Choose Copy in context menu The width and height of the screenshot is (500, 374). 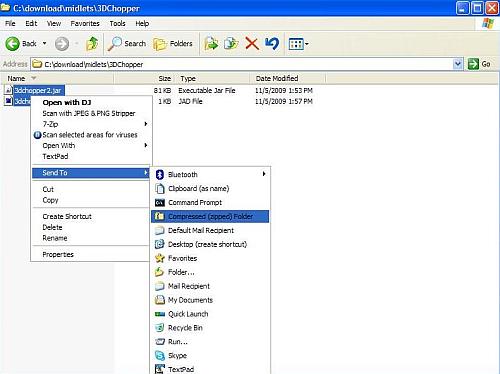[x=91, y=200]
